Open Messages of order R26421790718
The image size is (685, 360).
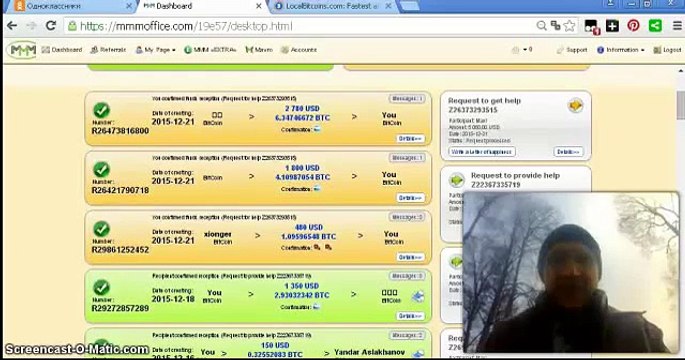click(407, 158)
